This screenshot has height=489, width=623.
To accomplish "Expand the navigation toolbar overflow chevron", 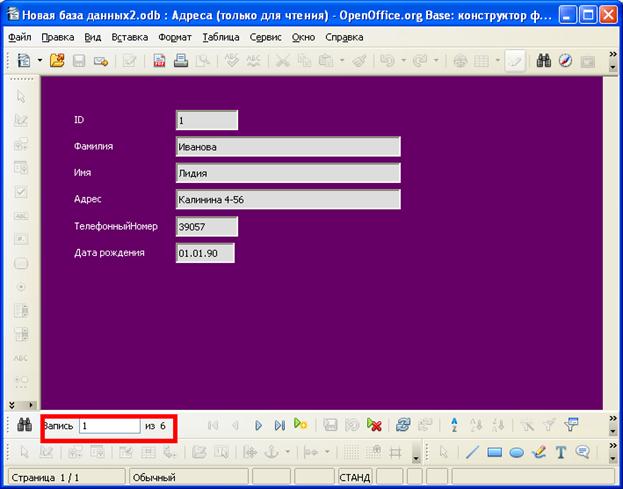I will click(x=613, y=419).
